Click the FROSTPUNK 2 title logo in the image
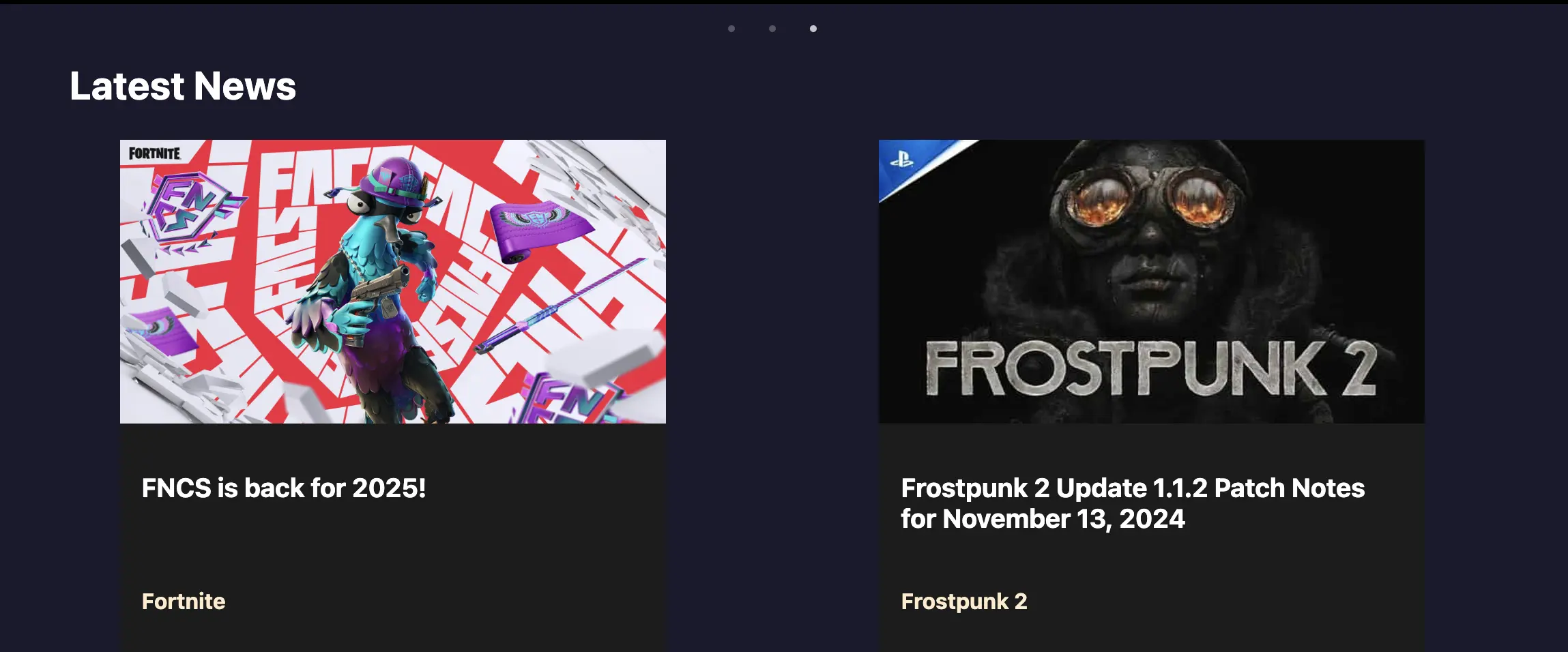The width and height of the screenshot is (1568, 652). click(x=1152, y=369)
